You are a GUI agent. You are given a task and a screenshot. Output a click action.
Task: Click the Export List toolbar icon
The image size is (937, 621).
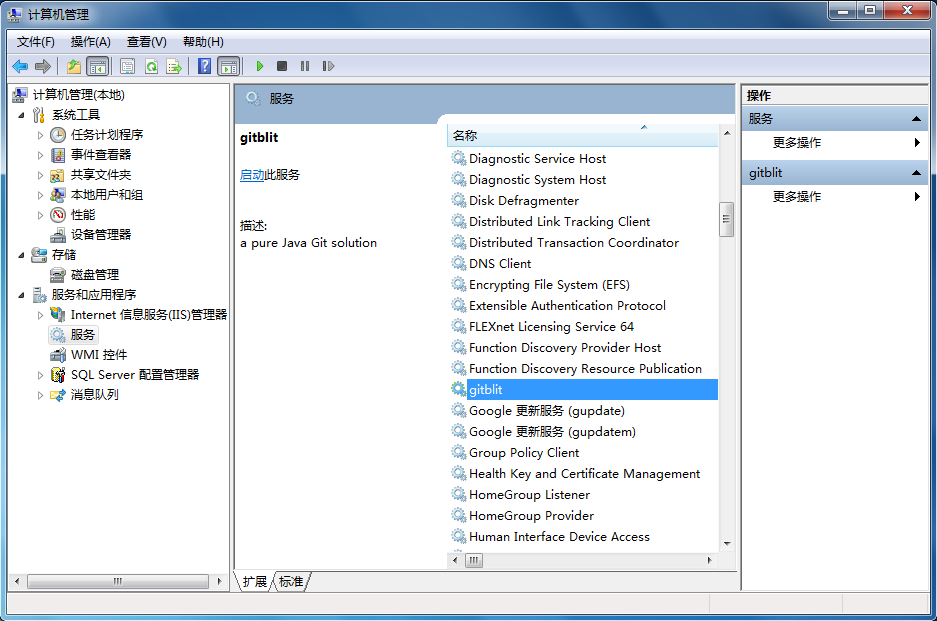point(174,66)
